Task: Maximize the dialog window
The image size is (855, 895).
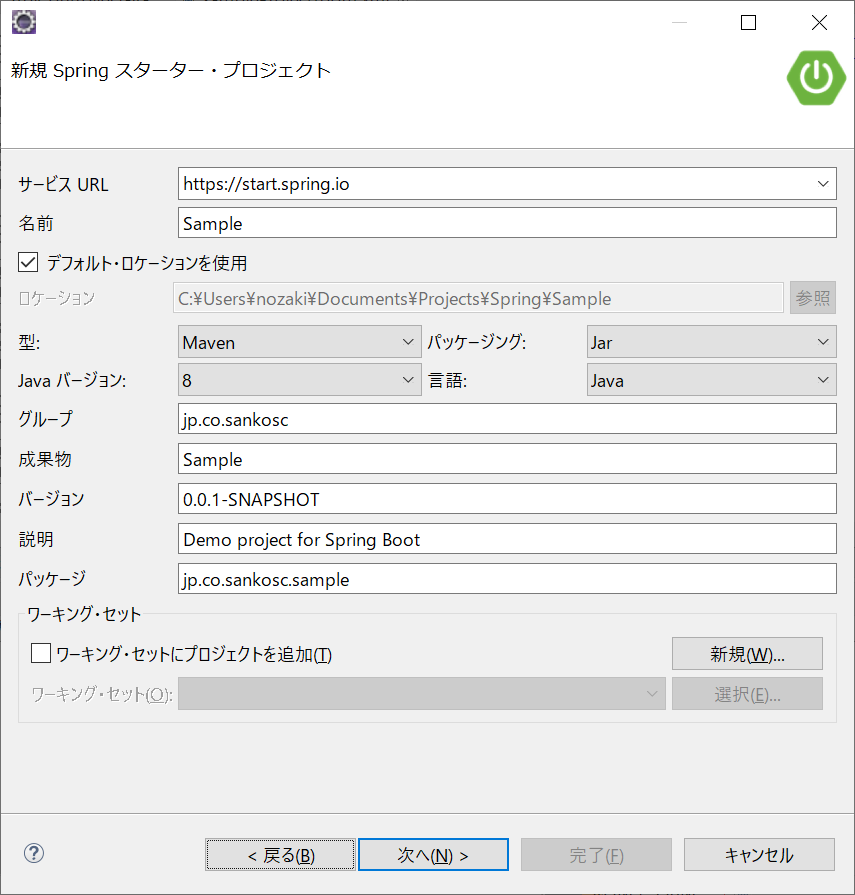Action: (748, 23)
